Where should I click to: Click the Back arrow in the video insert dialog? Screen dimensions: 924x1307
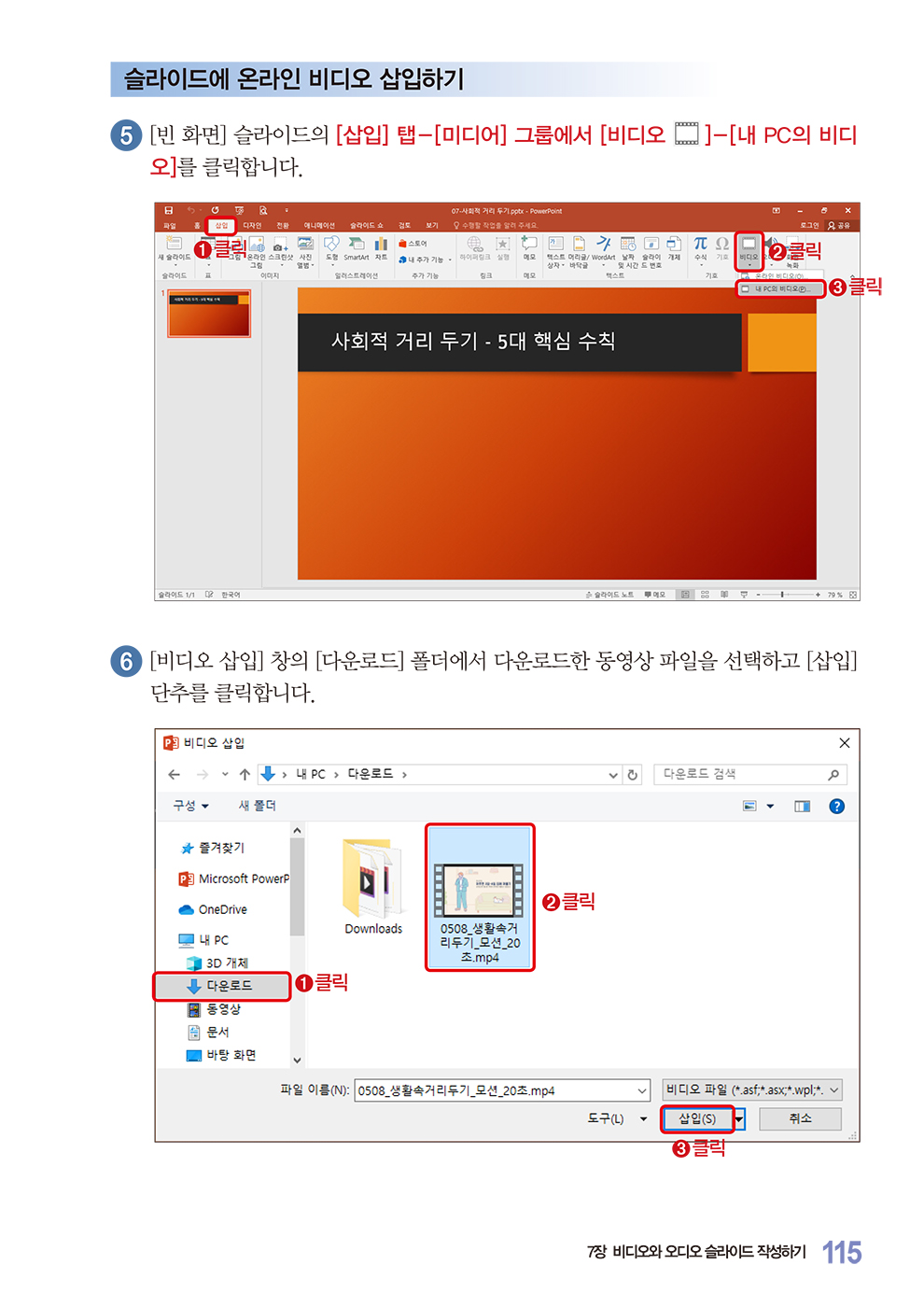click(x=175, y=775)
